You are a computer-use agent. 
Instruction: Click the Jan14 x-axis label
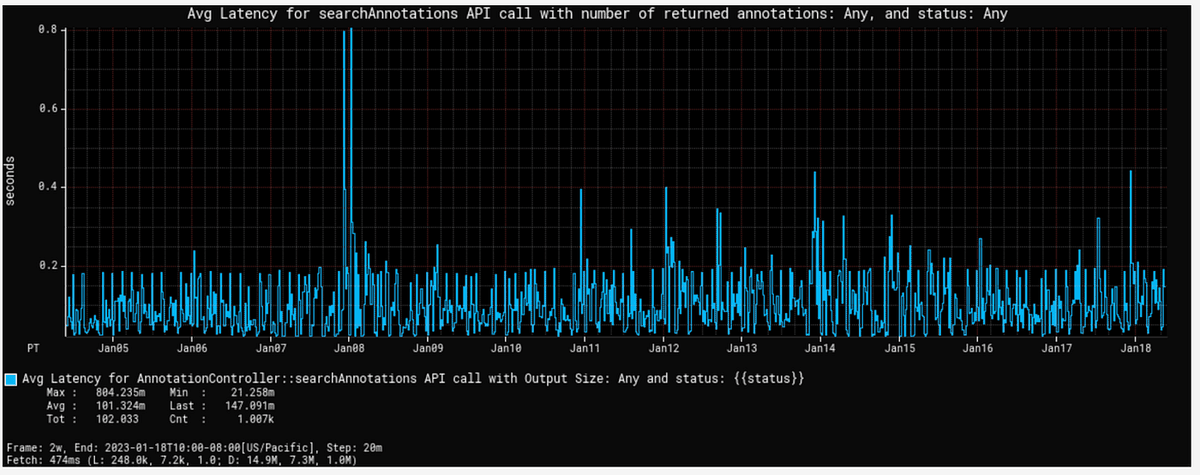click(821, 348)
